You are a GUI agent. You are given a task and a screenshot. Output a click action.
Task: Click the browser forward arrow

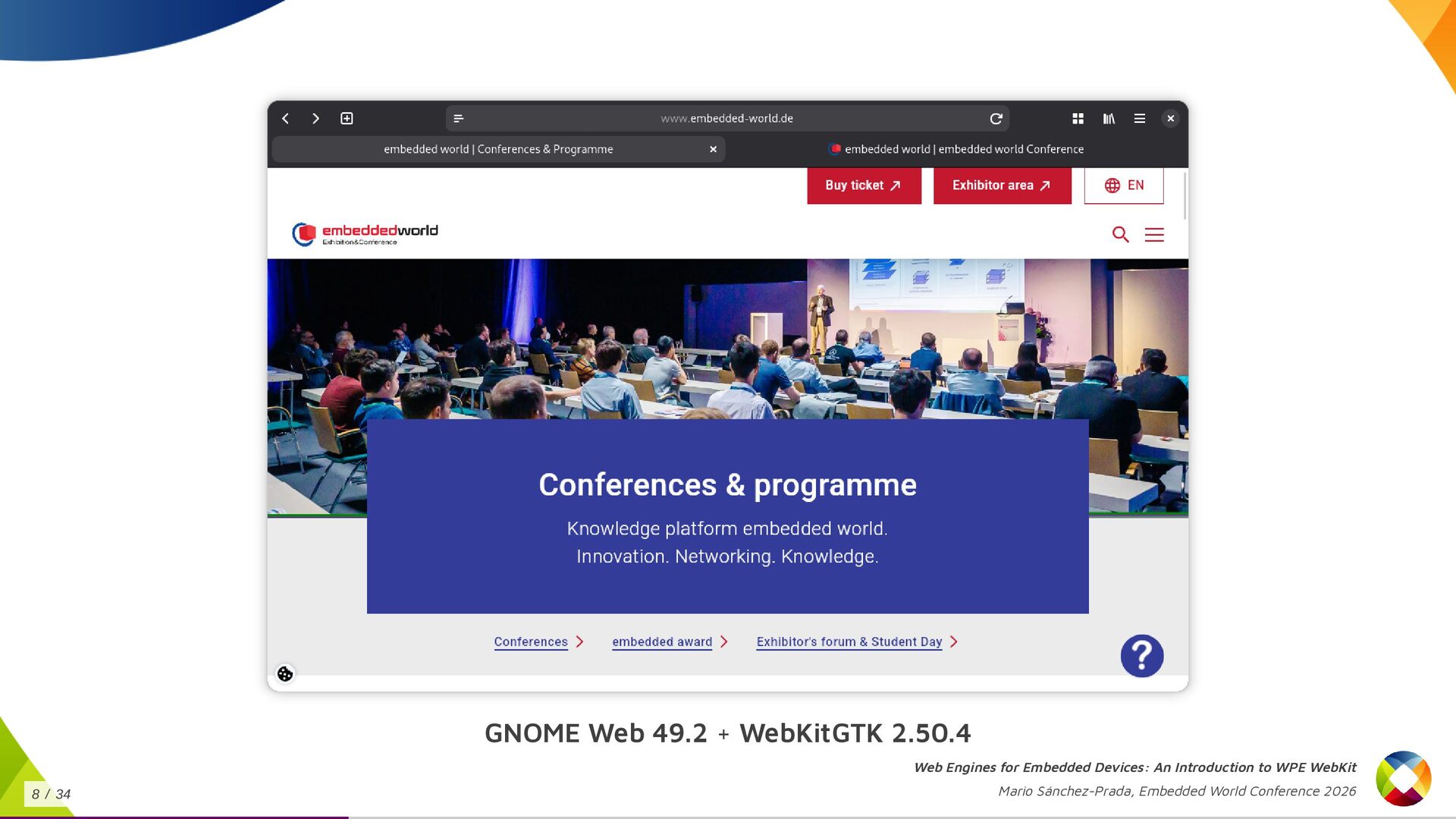[315, 118]
